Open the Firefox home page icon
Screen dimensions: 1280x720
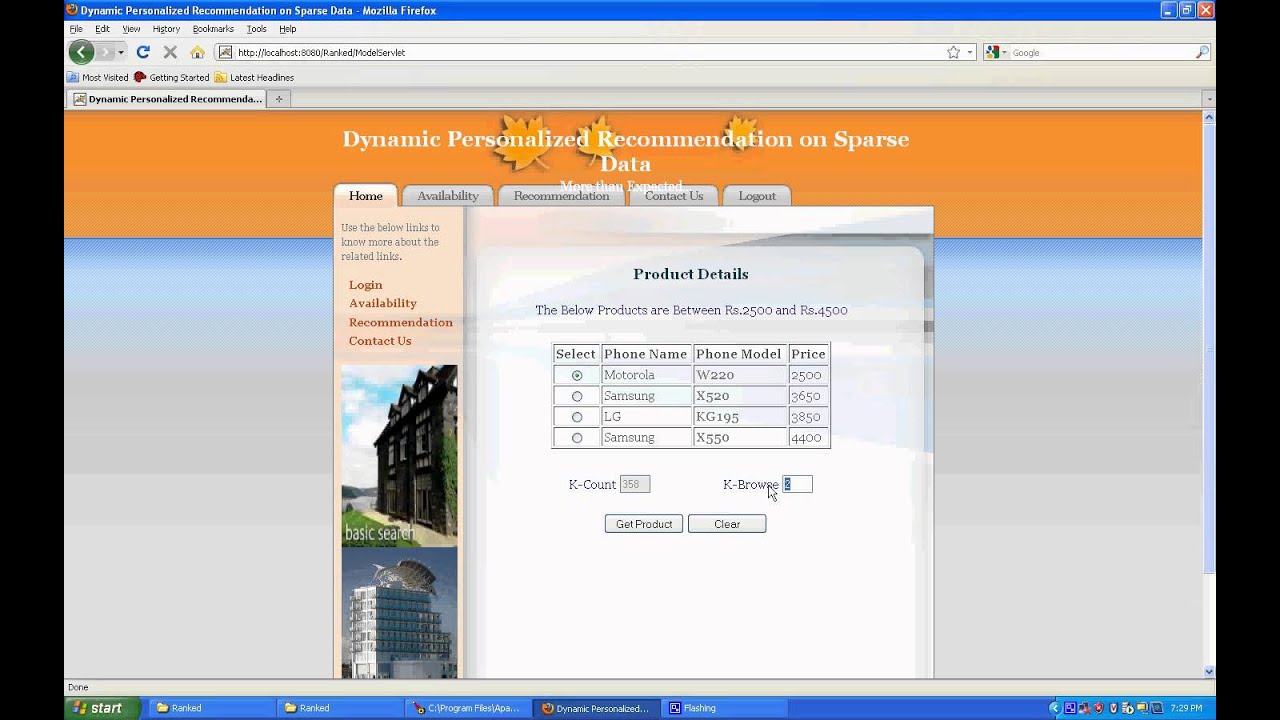197,52
